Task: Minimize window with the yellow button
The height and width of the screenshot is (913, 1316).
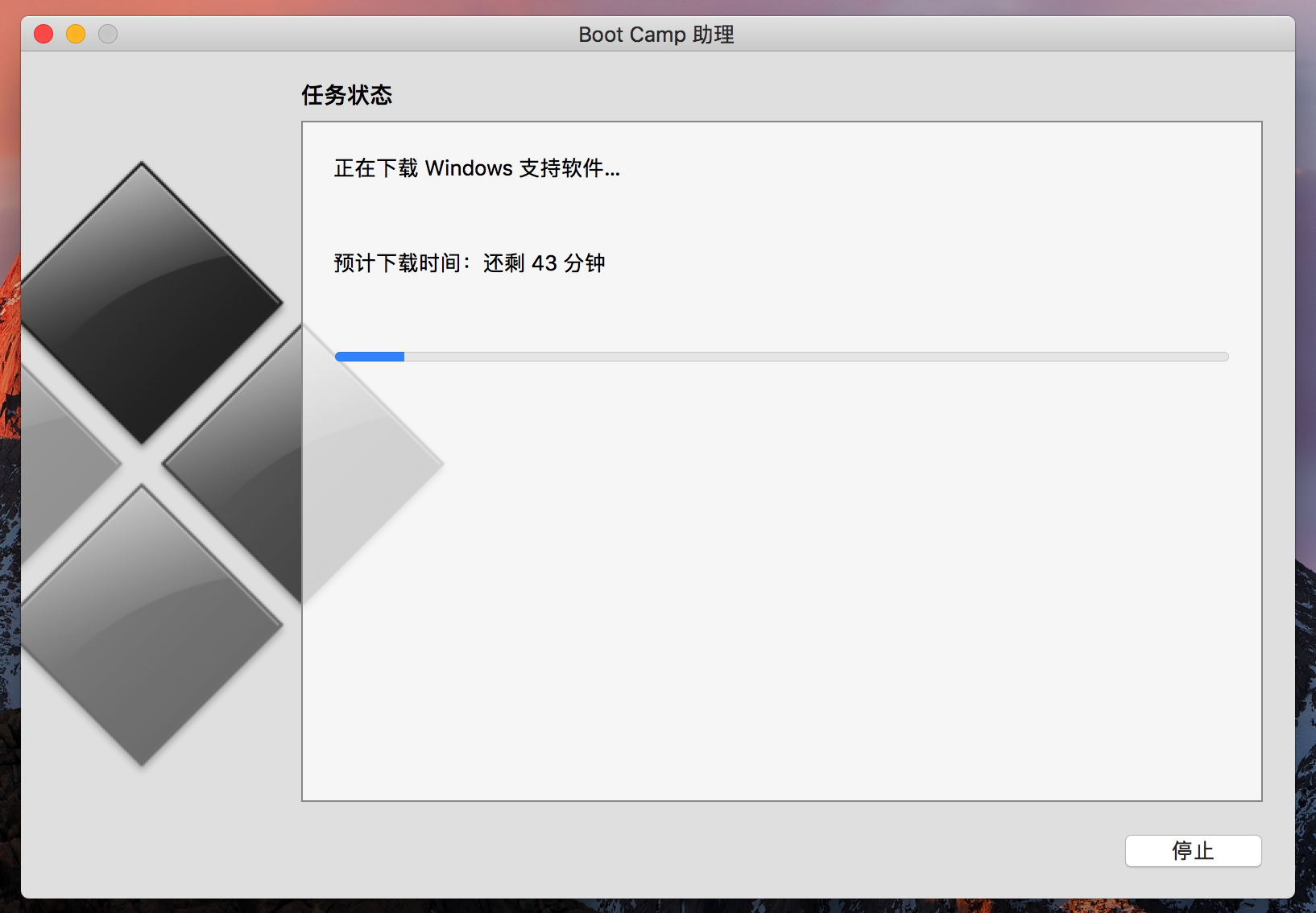Action: pos(76,34)
